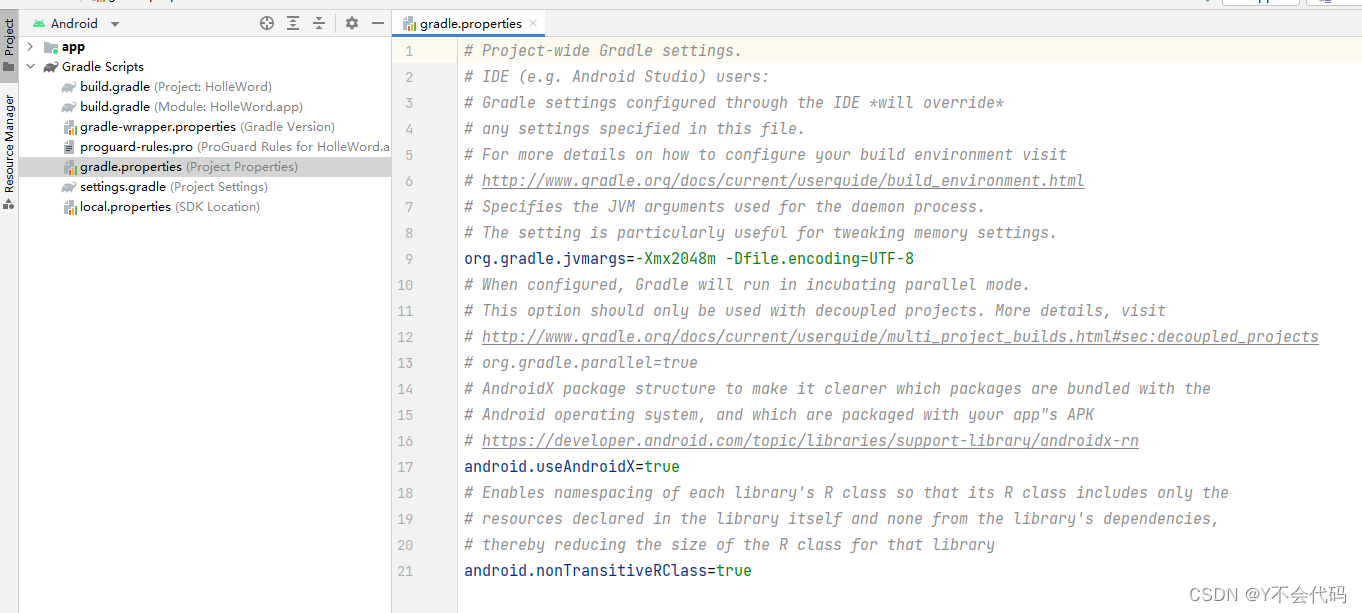This screenshot has width=1362, height=613.
Task: Click line number 17 in the gutter
Action: [x=405, y=467]
